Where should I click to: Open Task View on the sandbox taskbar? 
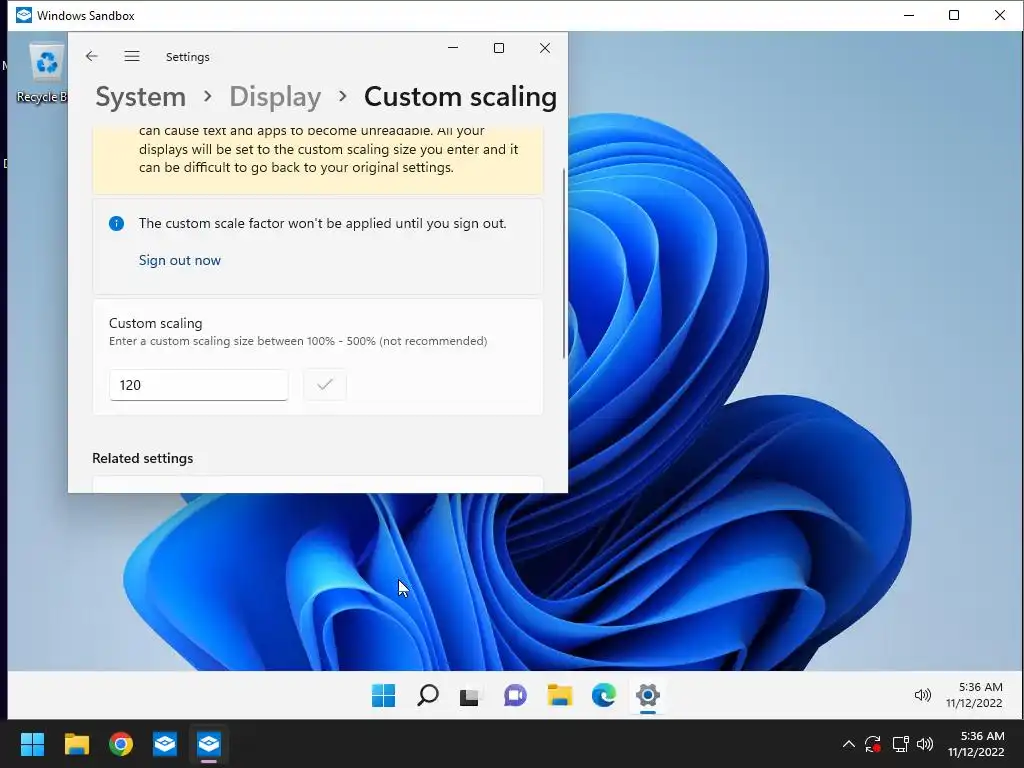(x=470, y=696)
